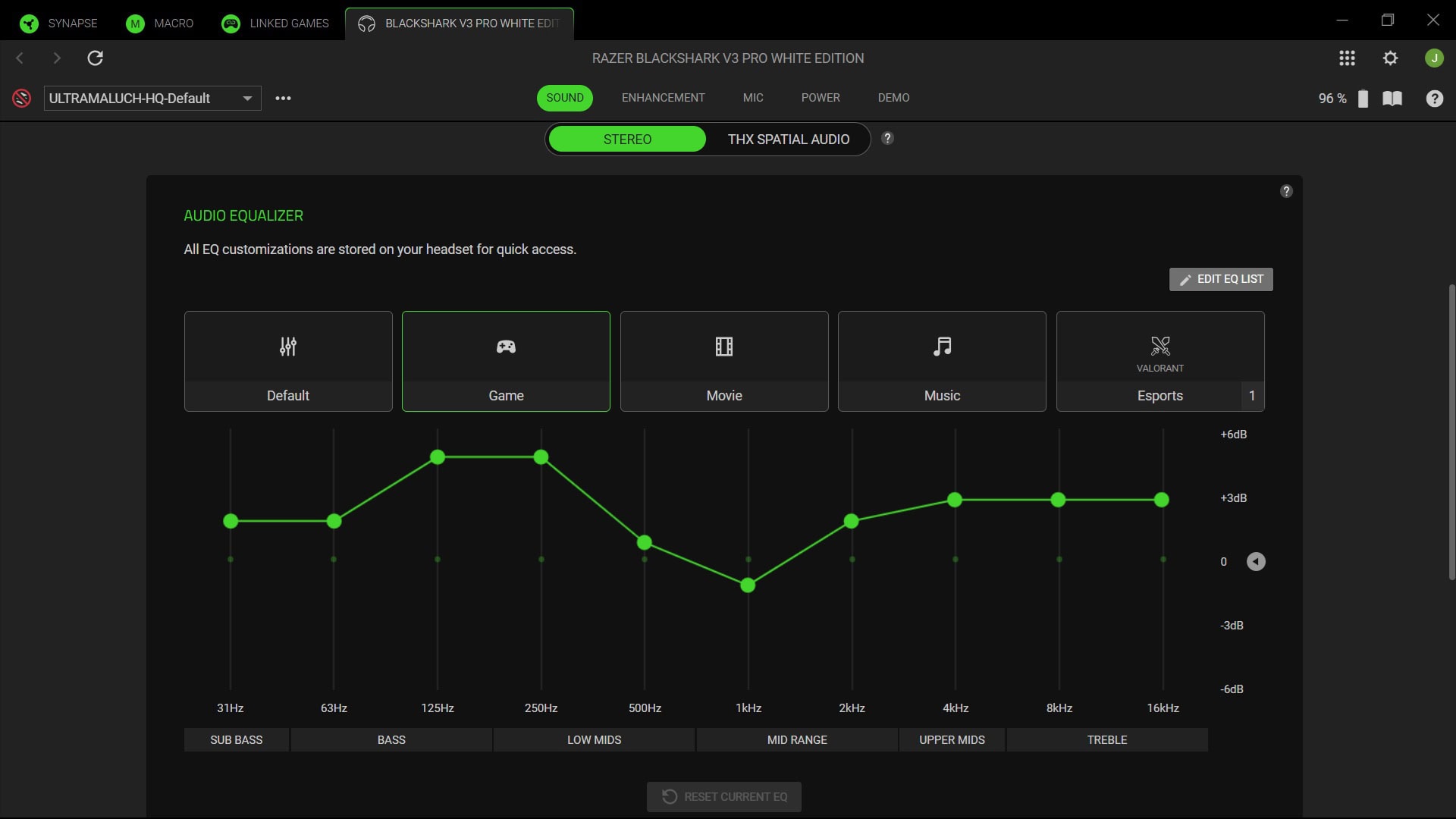Click the red profile sync-disabled icon
1456x819 pixels.
(22, 98)
